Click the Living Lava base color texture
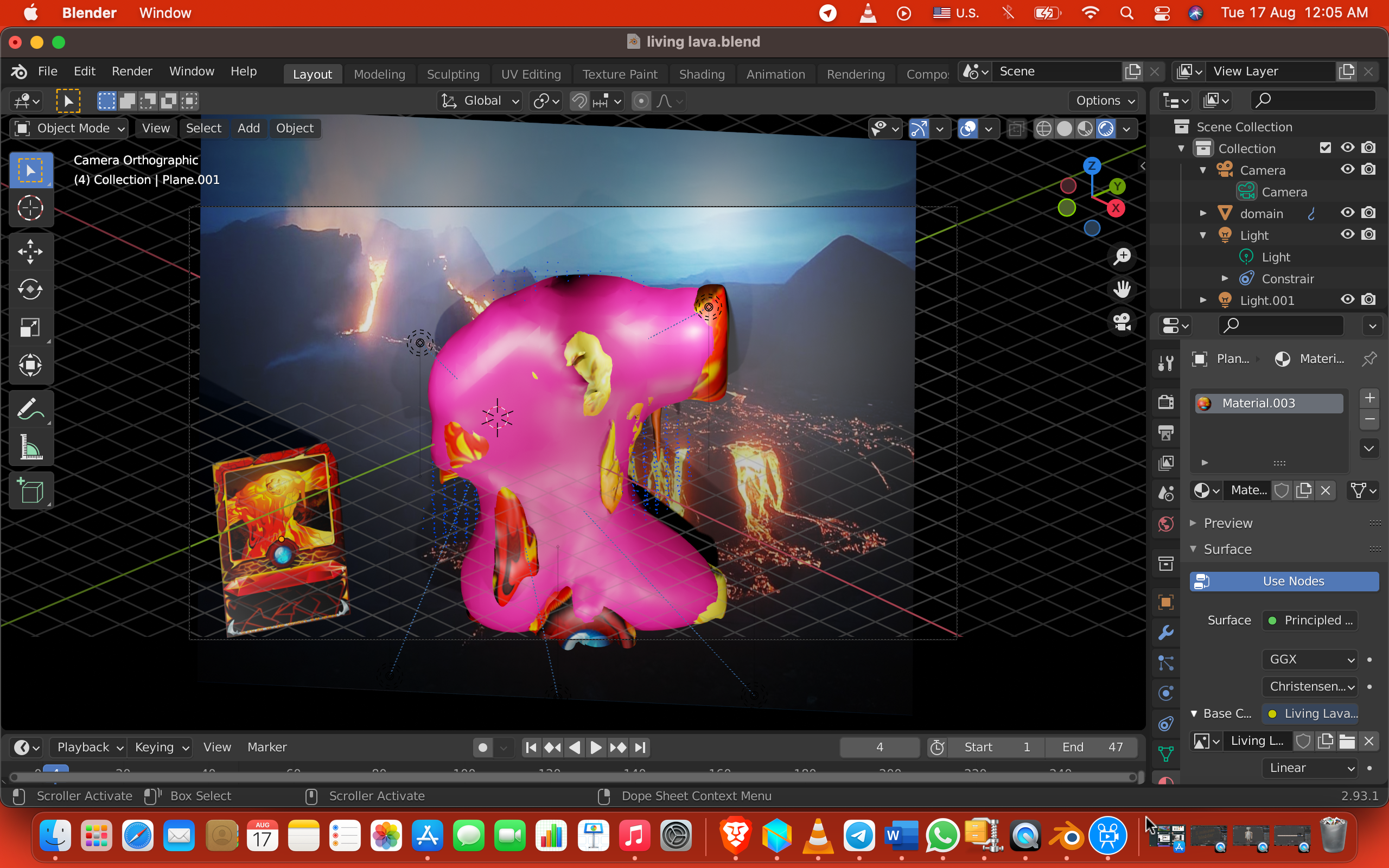This screenshot has width=1389, height=868. click(x=1310, y=713)
